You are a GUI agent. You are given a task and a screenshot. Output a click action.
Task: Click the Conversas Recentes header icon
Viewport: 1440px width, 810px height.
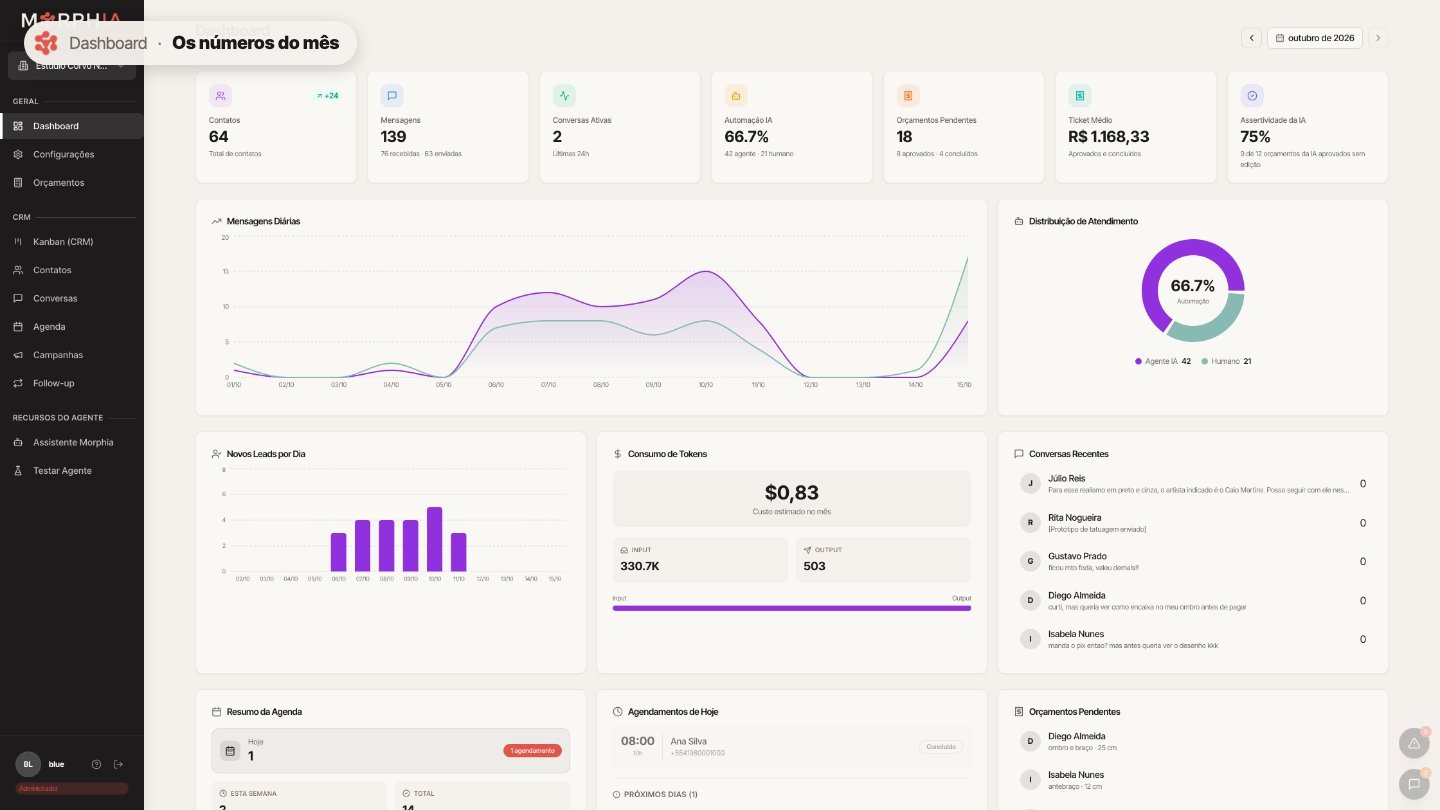click(1019, 454)
